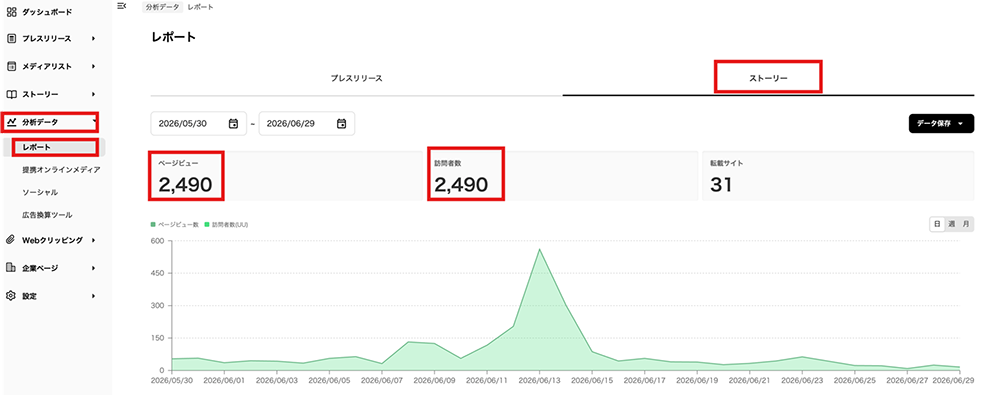This screenshot has height=395, width=1000.
Task: Open 提携オンラインメディア in sidebar
Action: pyautogui.click(x=61, y=170)
